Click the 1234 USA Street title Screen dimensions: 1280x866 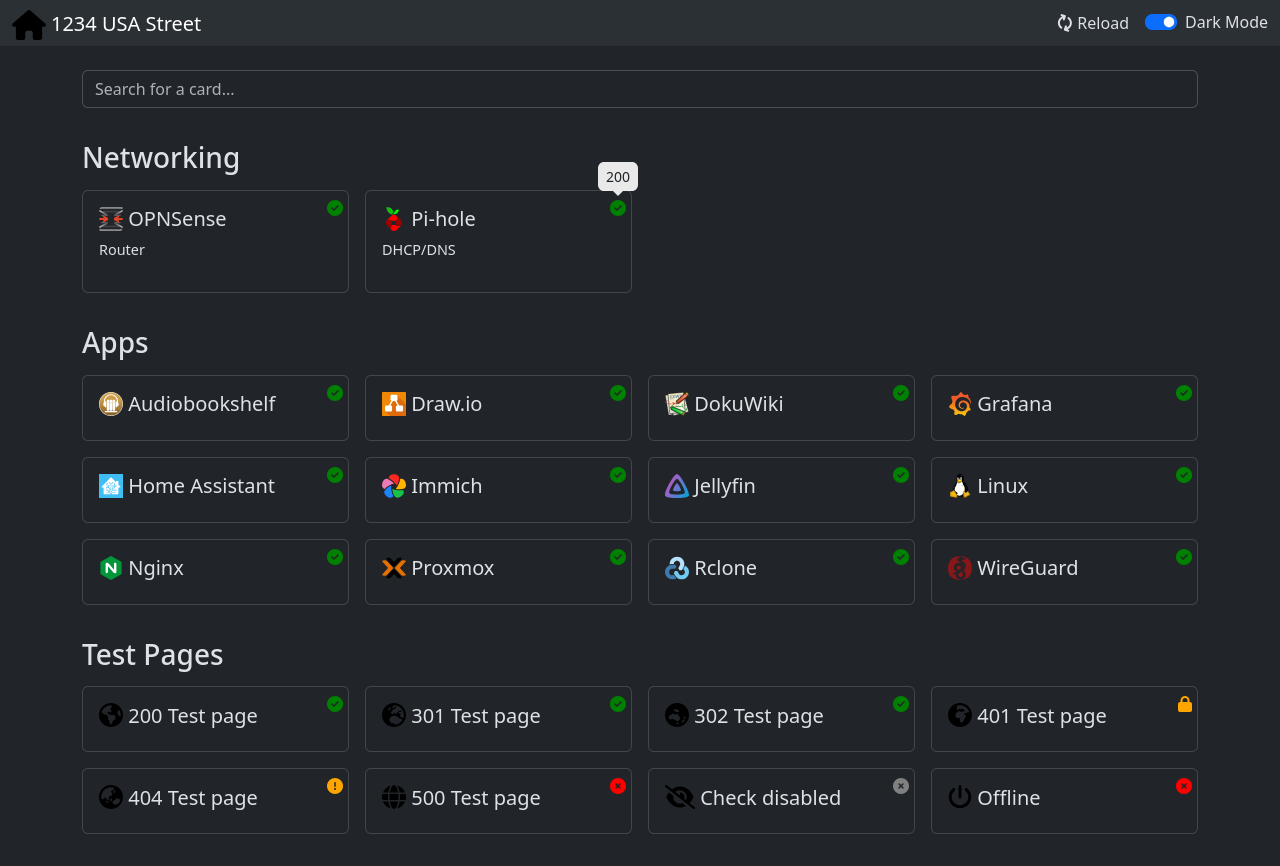[126, 24]
